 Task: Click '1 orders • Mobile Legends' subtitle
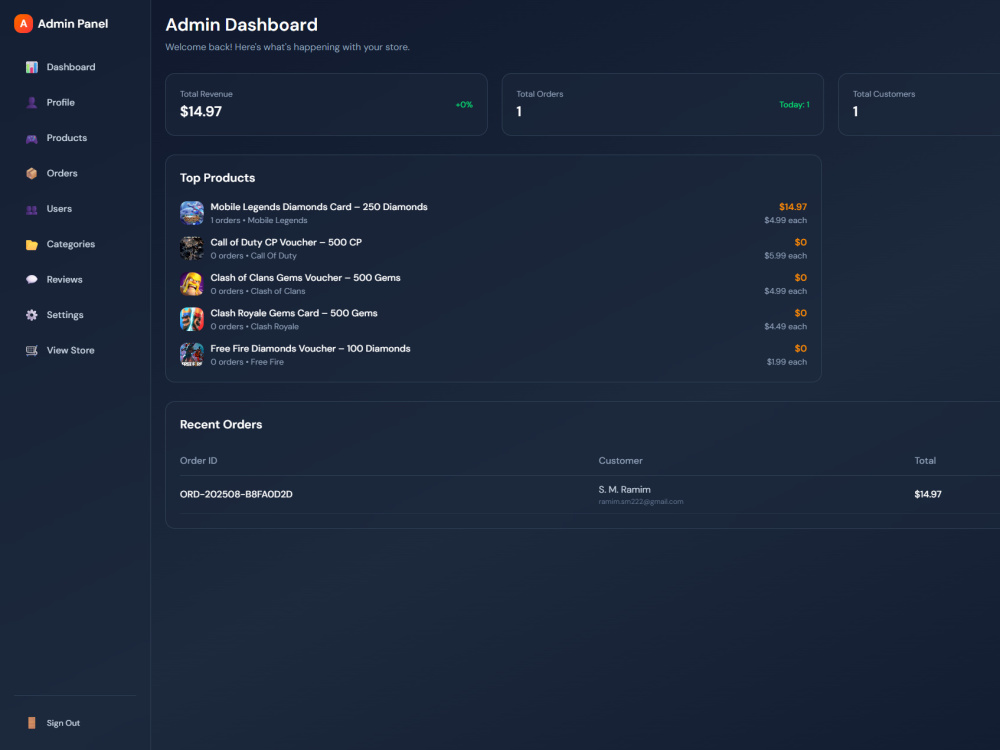pos(259,220)
